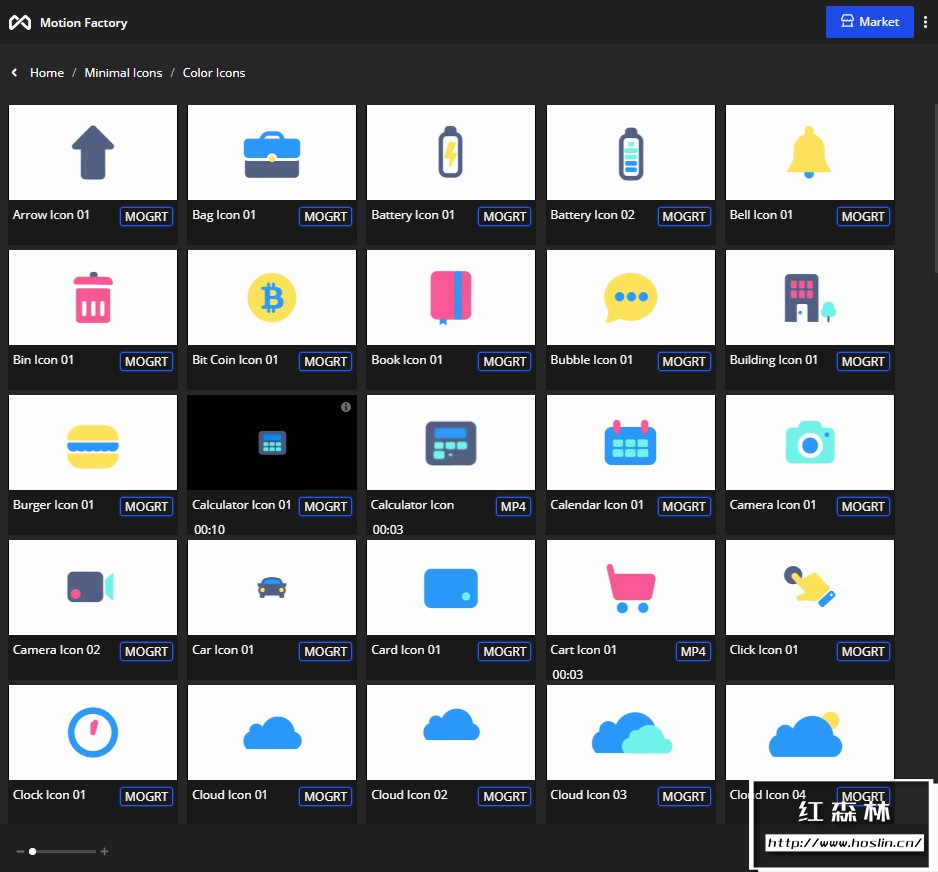Select the Burger Icon 01 thumbnail
Screen dimensions: 938x872
click(x=93, y=443)
